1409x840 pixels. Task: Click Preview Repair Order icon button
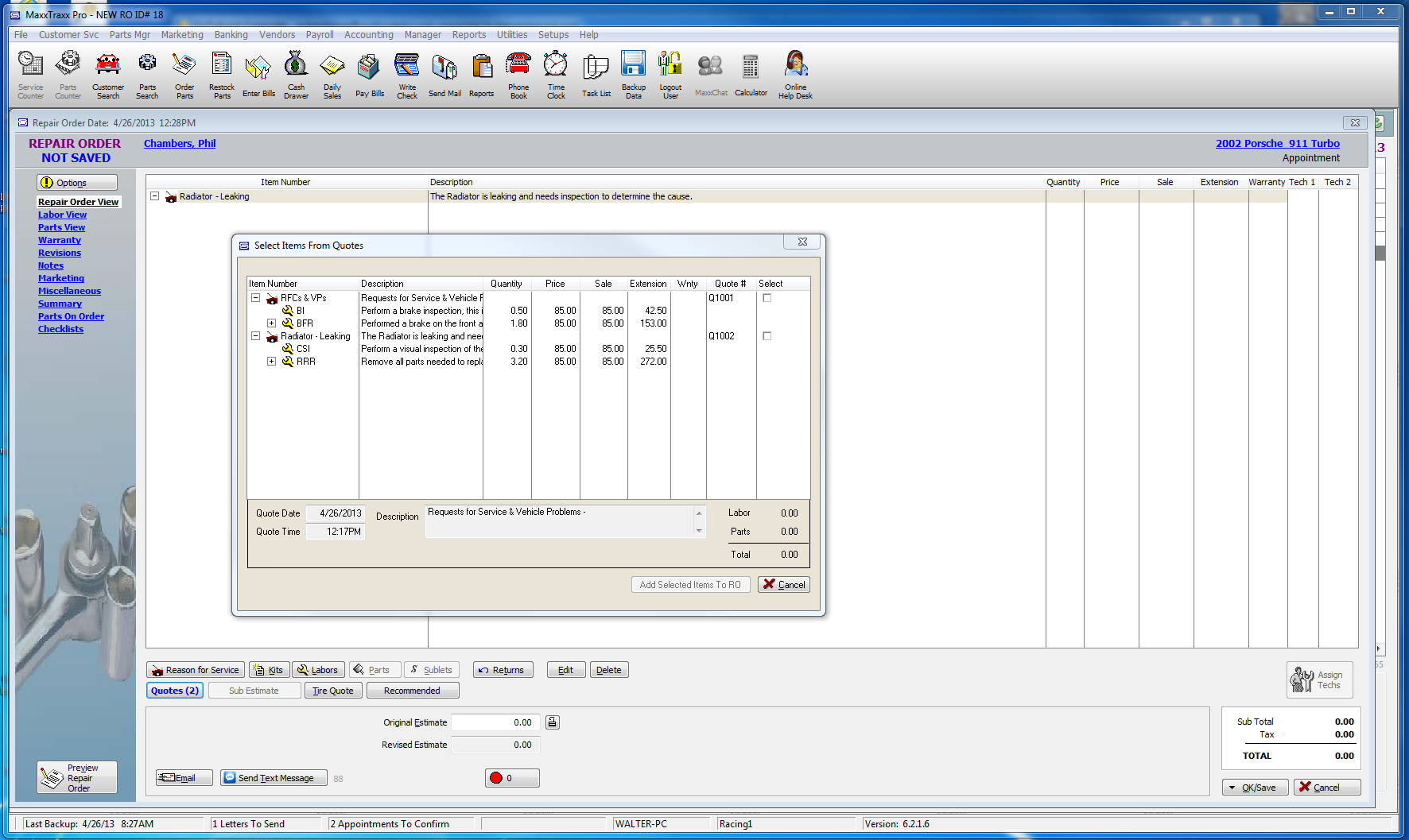[77, 777]
